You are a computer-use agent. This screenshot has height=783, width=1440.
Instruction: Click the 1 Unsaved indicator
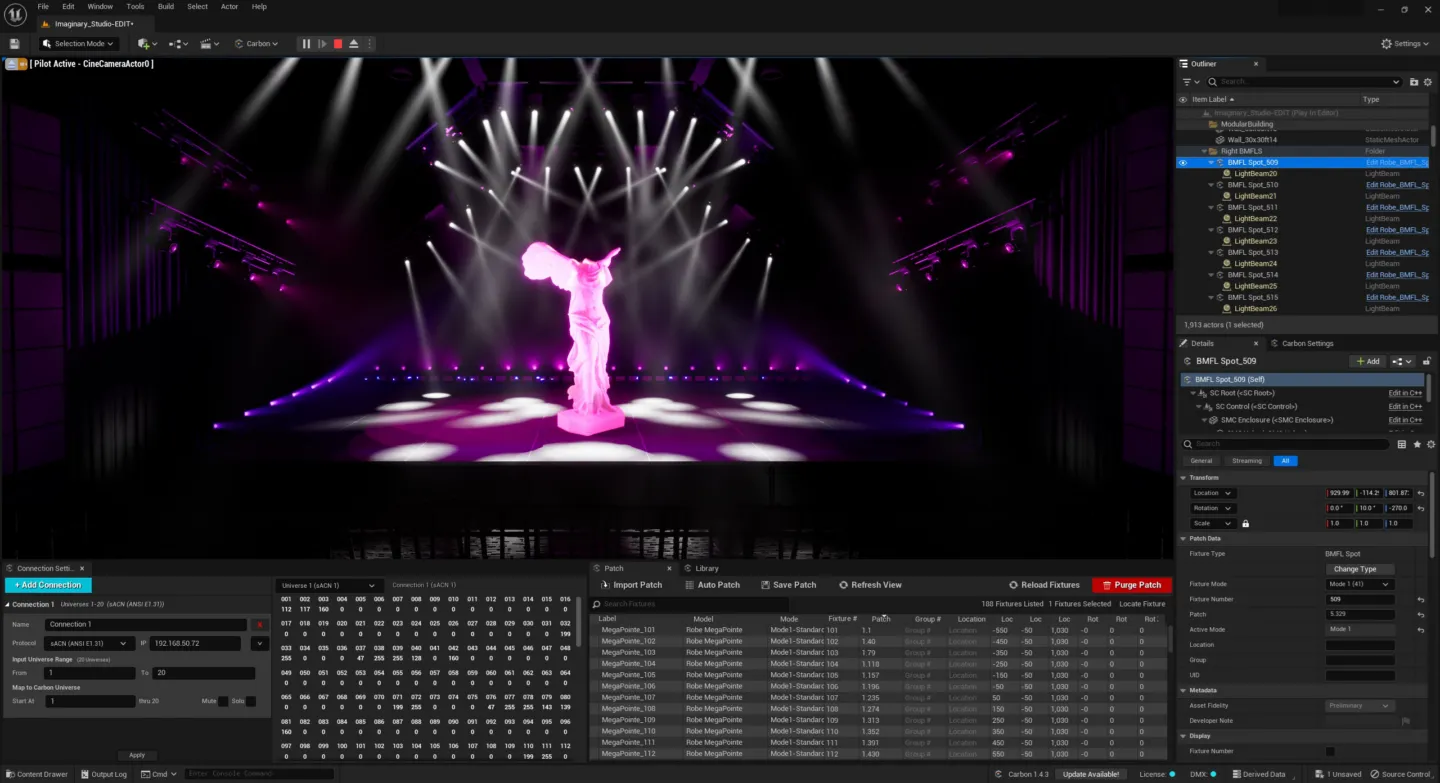1338,774
